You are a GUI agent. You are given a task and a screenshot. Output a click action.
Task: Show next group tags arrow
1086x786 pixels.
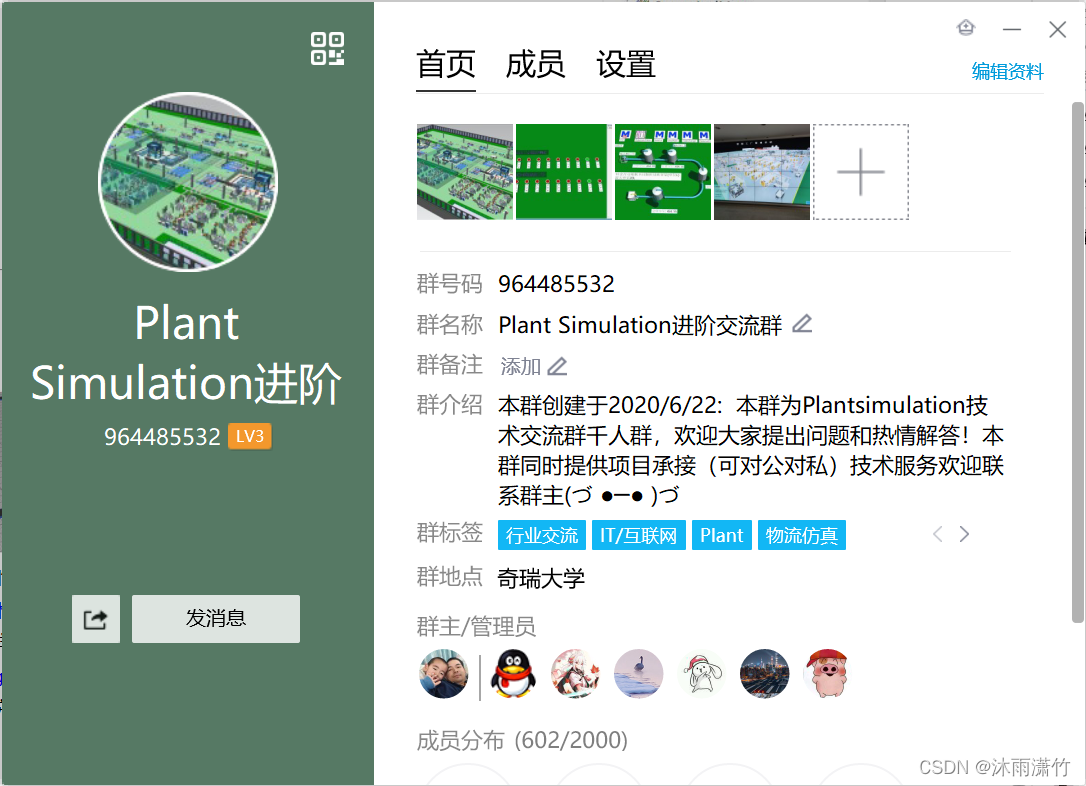pos(964,534)
